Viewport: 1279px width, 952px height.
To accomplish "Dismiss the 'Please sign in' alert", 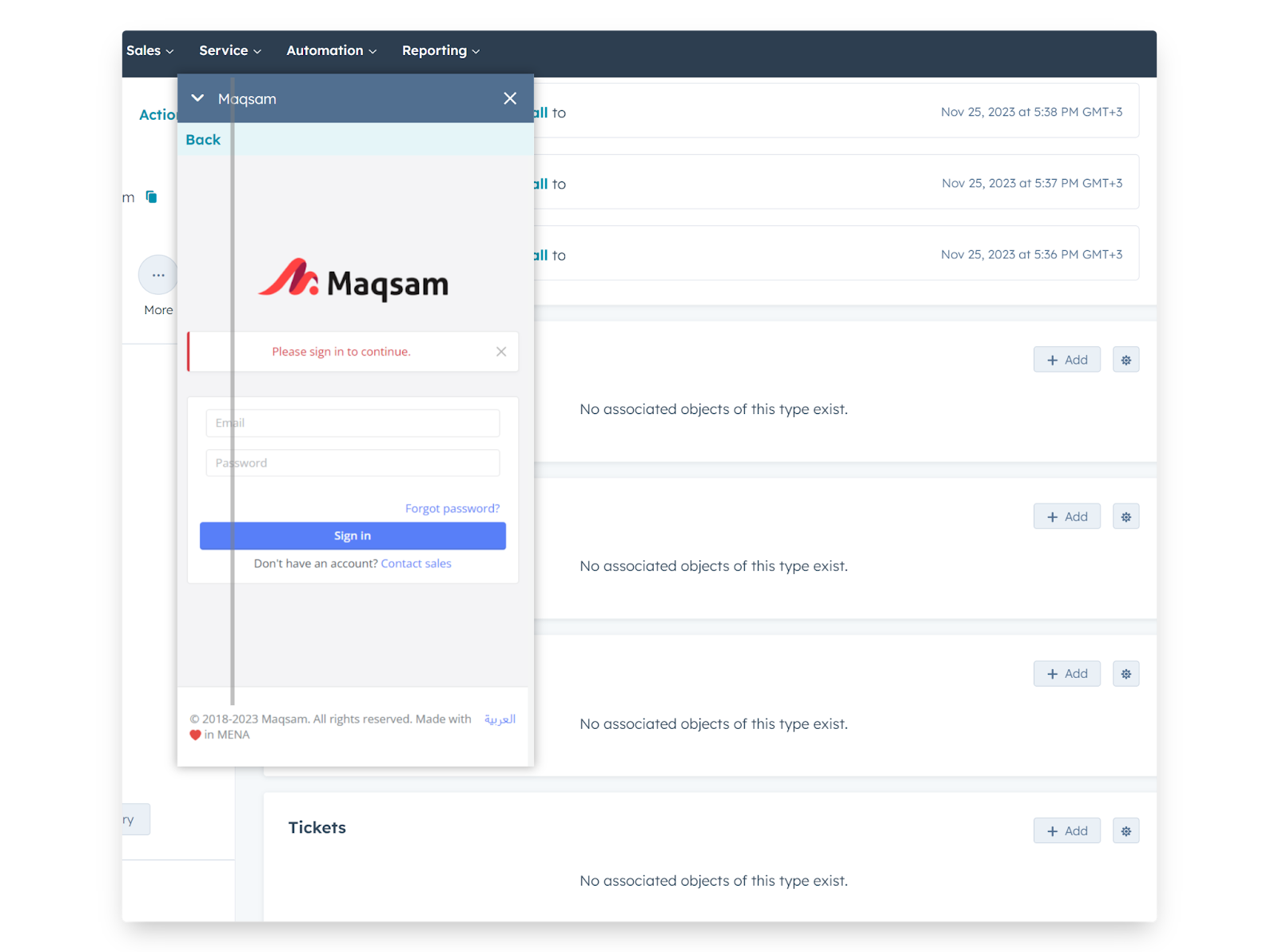I will 501,352.
